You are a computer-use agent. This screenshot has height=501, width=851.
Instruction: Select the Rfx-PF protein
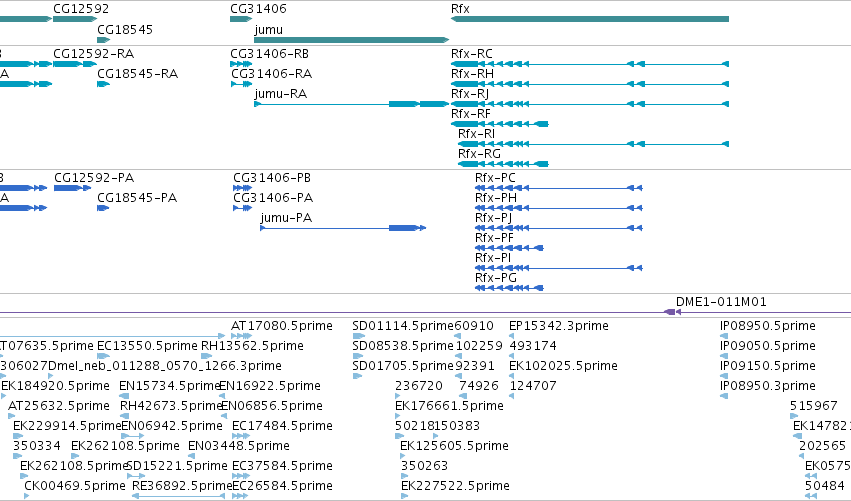tap(509, 248)
